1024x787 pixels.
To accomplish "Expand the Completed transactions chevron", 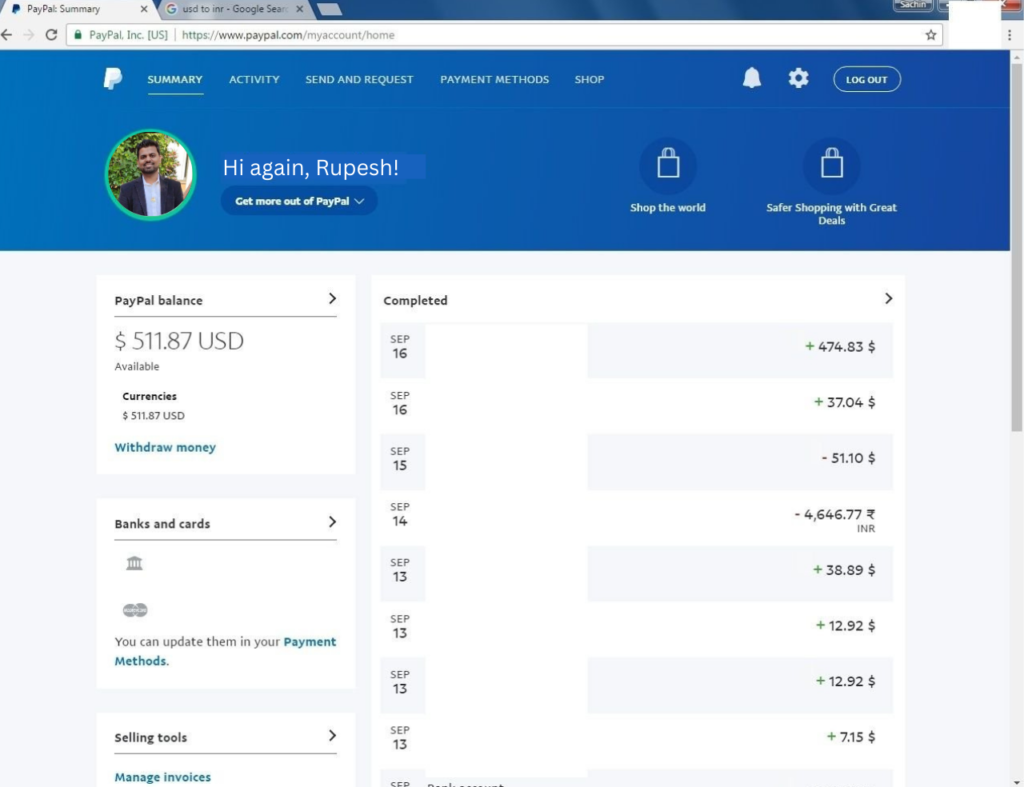I will (x=888, y=298).
